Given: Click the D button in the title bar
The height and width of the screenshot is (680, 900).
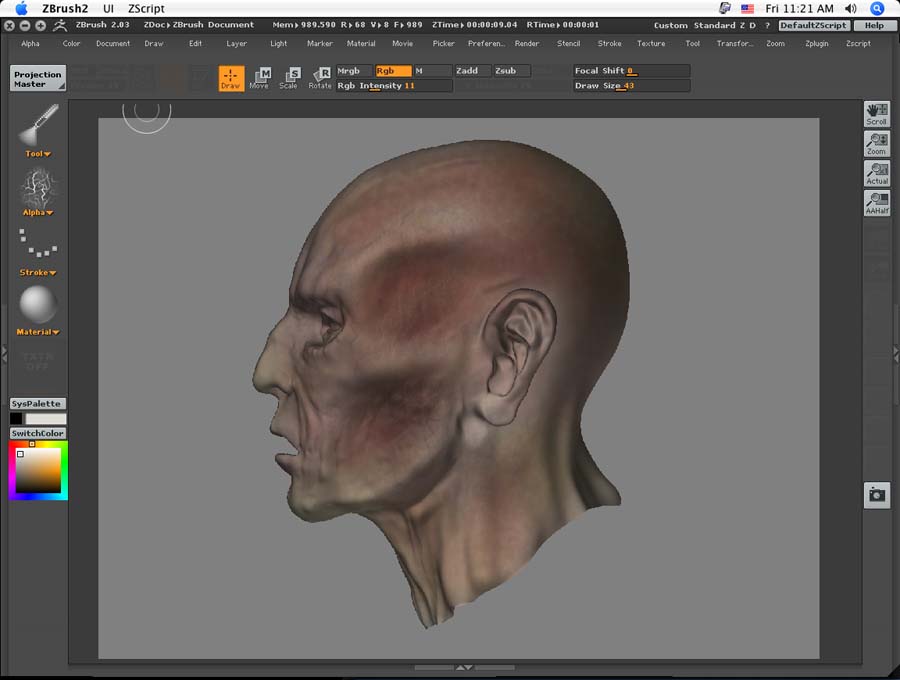Looking at the screenshot, I should pos(752,25).
